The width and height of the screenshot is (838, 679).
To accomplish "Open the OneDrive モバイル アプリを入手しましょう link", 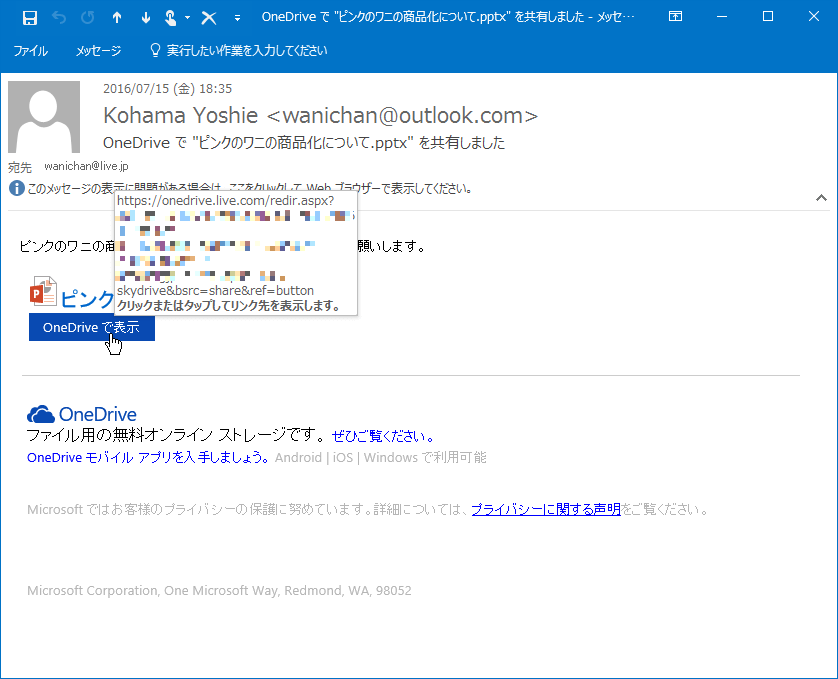I will [148, 458].
